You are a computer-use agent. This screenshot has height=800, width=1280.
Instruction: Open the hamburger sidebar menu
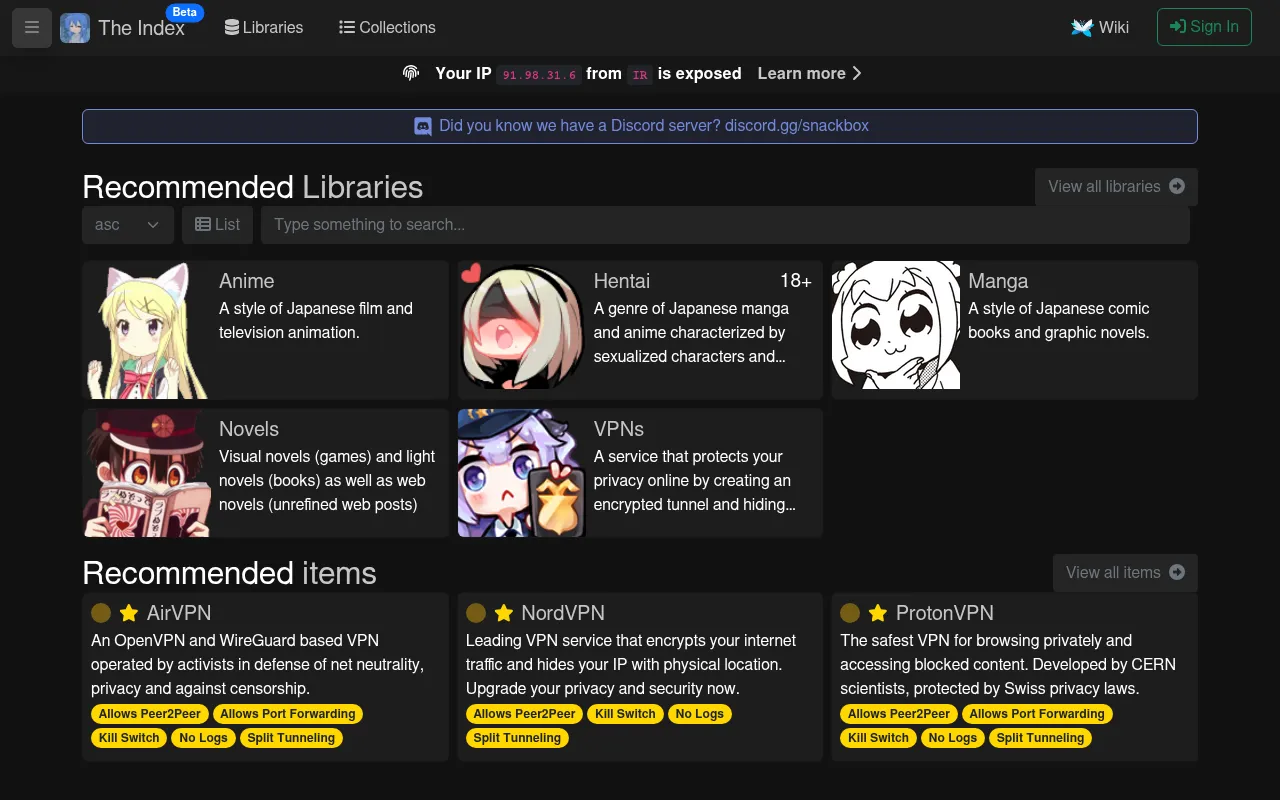[x=32, y=28]
